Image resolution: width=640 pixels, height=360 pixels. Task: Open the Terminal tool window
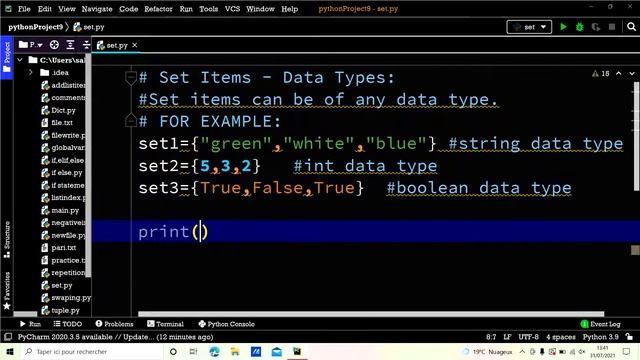point(165,324)
